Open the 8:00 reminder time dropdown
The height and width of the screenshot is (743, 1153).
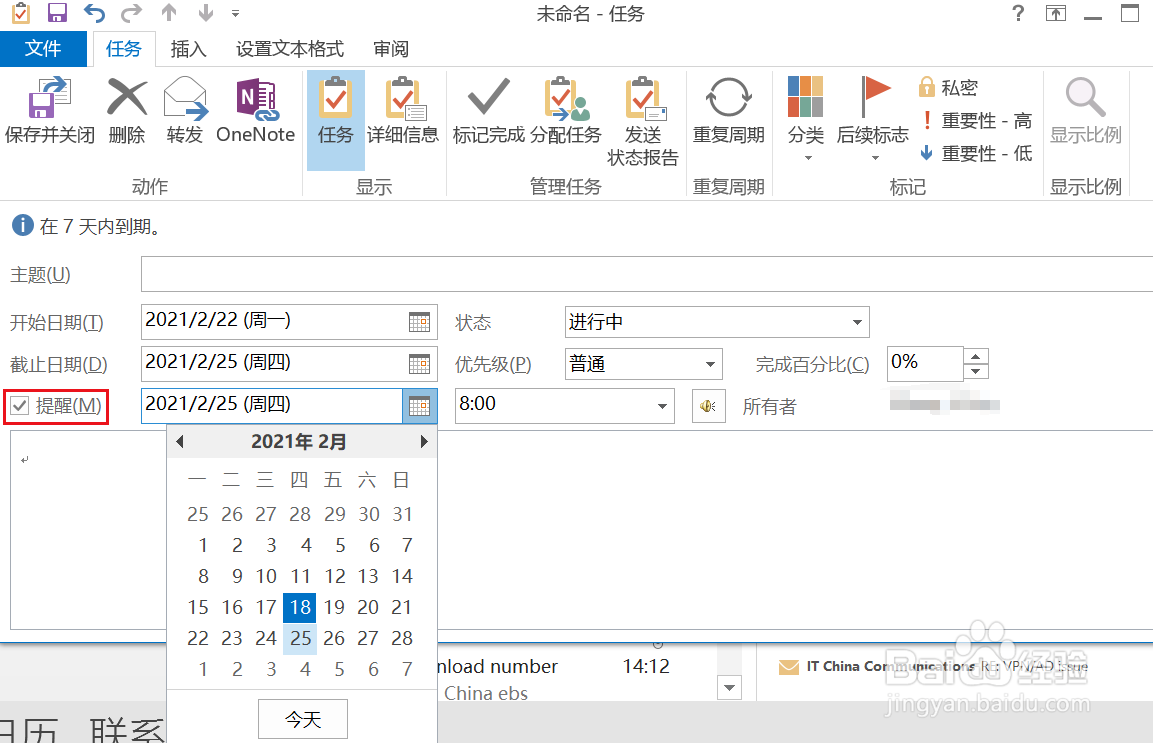660,406
